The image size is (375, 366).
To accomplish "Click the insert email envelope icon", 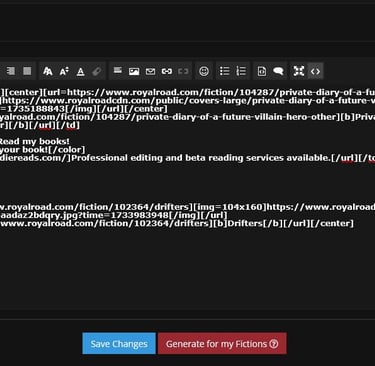I will click(150, 71).
